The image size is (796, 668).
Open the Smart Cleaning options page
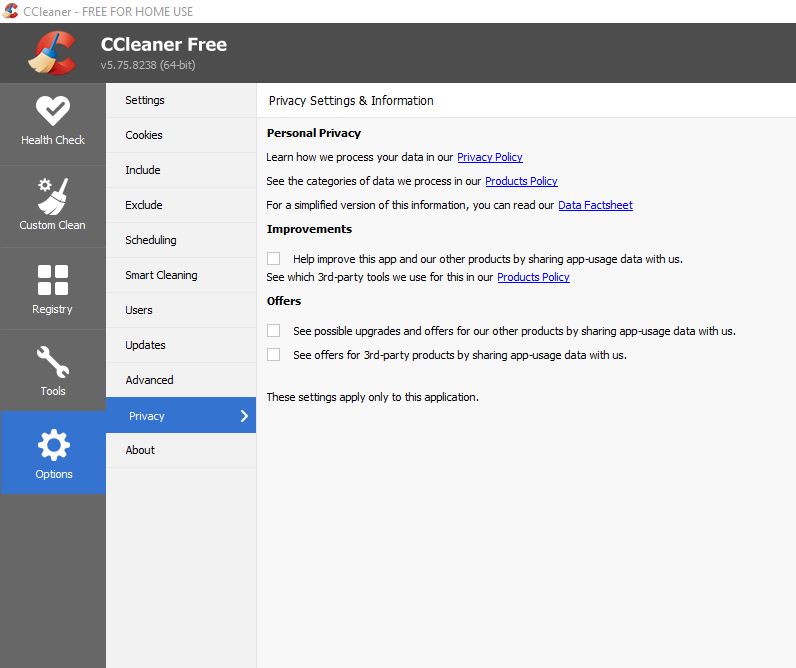click(x=181, y=275)
